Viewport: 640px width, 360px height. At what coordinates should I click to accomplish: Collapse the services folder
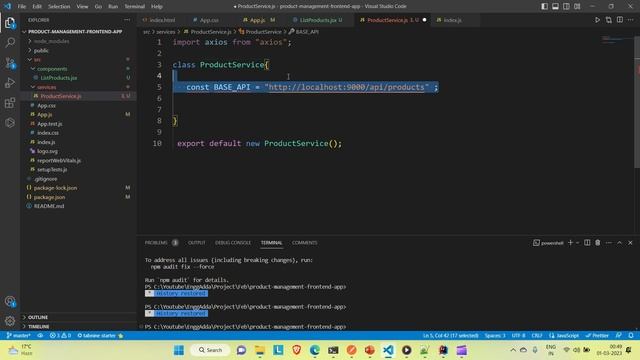pyautogui.click(x=78, y=87)
